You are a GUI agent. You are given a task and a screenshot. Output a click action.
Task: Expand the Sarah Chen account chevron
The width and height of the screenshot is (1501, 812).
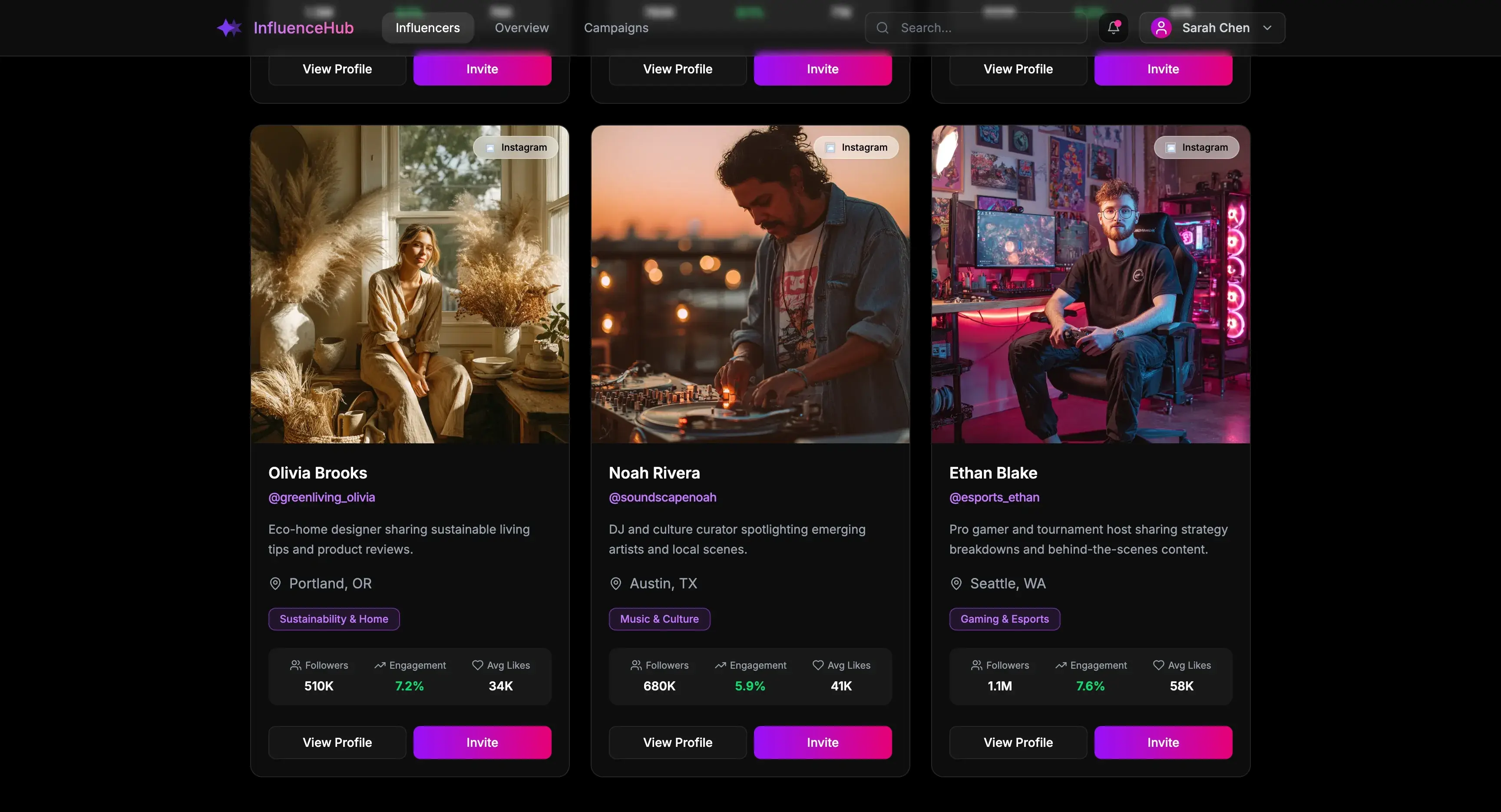point(1267,28)
